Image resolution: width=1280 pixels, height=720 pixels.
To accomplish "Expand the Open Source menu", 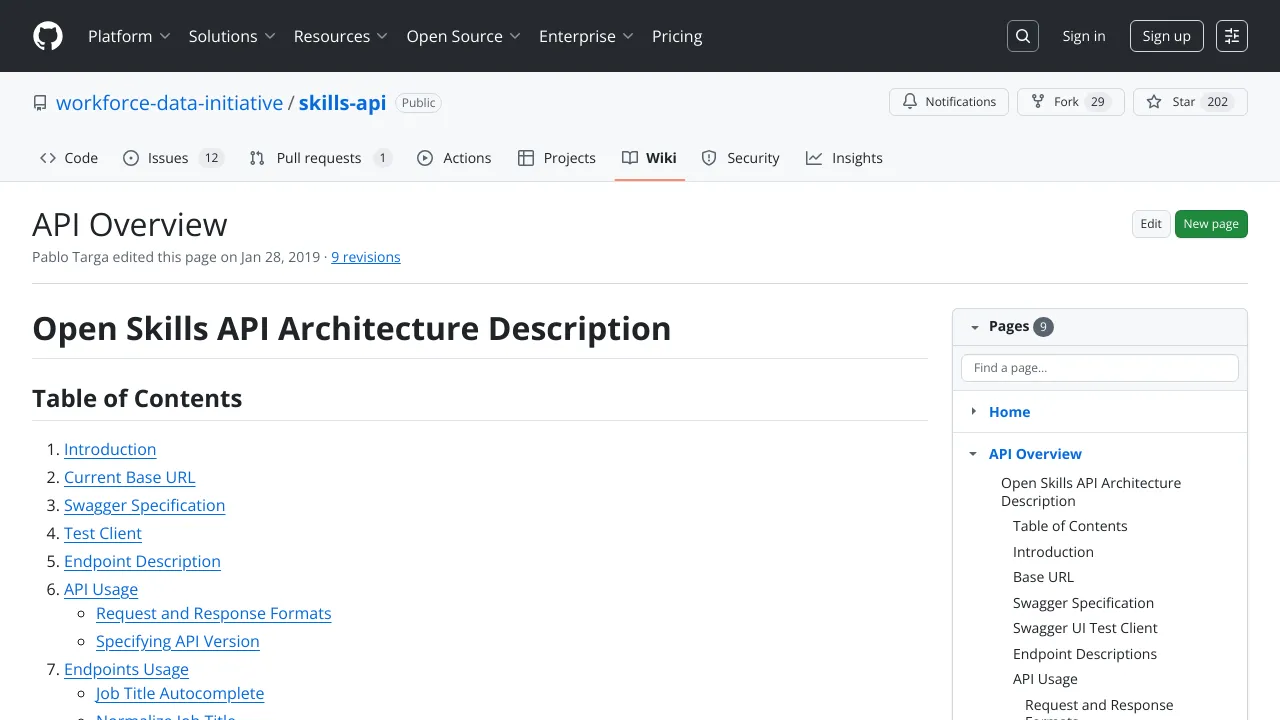I will click(464, 36).
